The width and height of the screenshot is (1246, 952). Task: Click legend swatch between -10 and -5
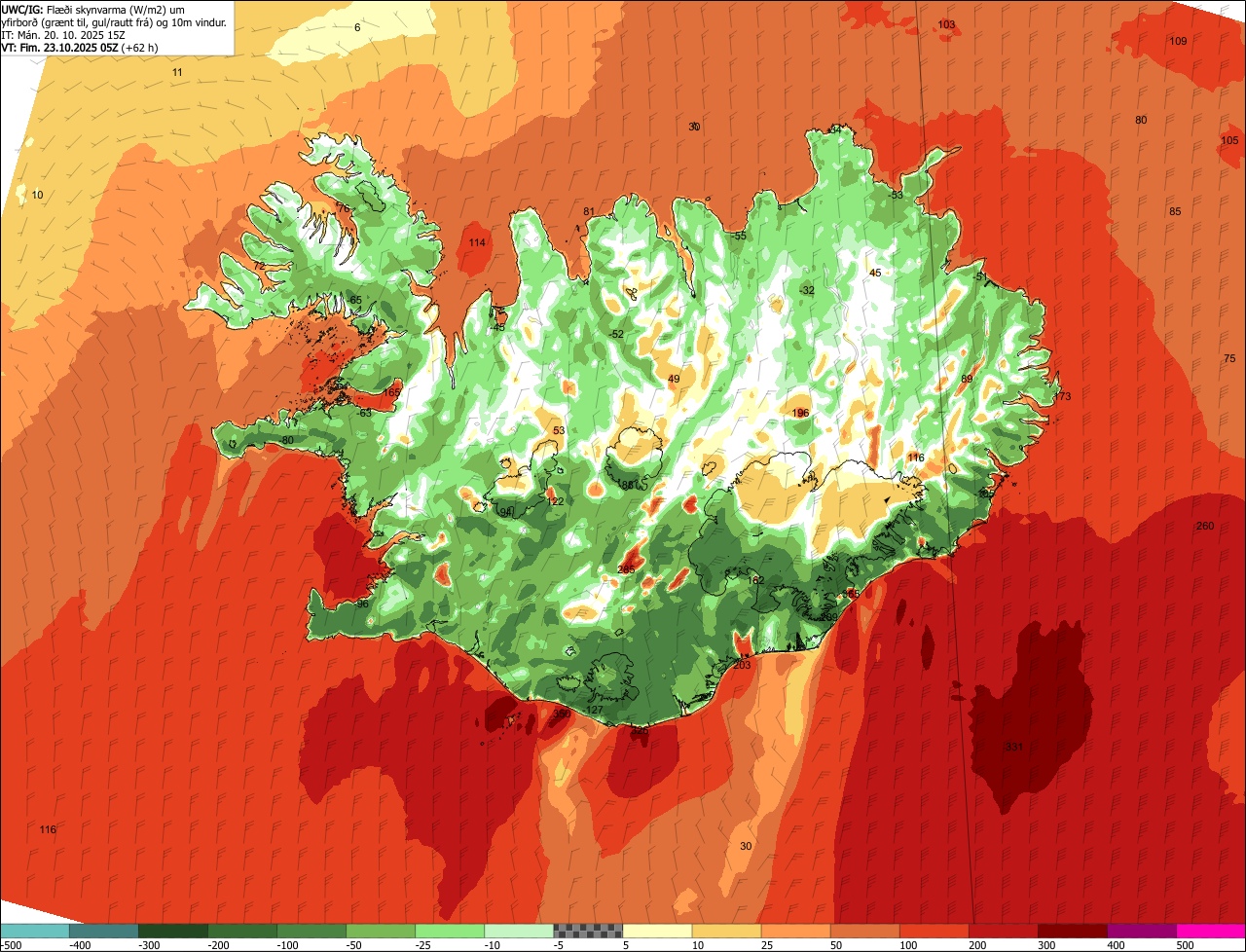point(519,931)
